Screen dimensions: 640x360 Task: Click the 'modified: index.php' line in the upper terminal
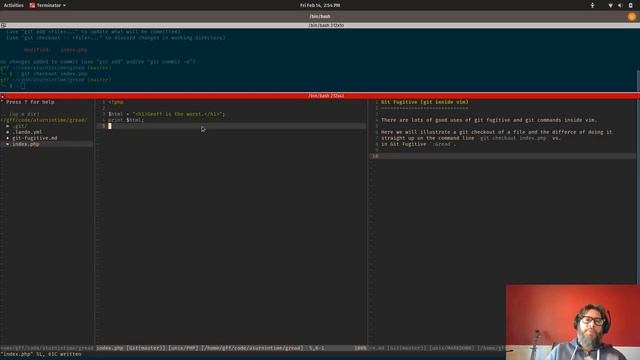[56, 50]
